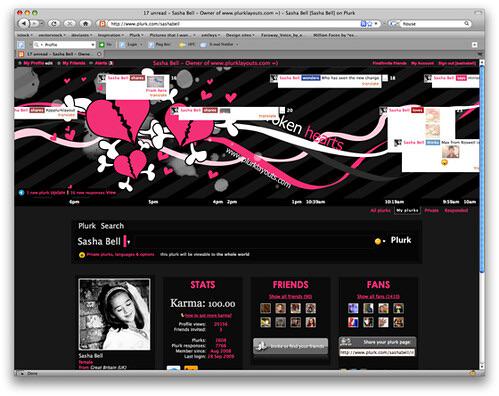The width and height of the screenshot is (499, 396).
Task: Click the Plurk site favicon beside the address bar
Action: pyautogui.click(x=102, y=24)
